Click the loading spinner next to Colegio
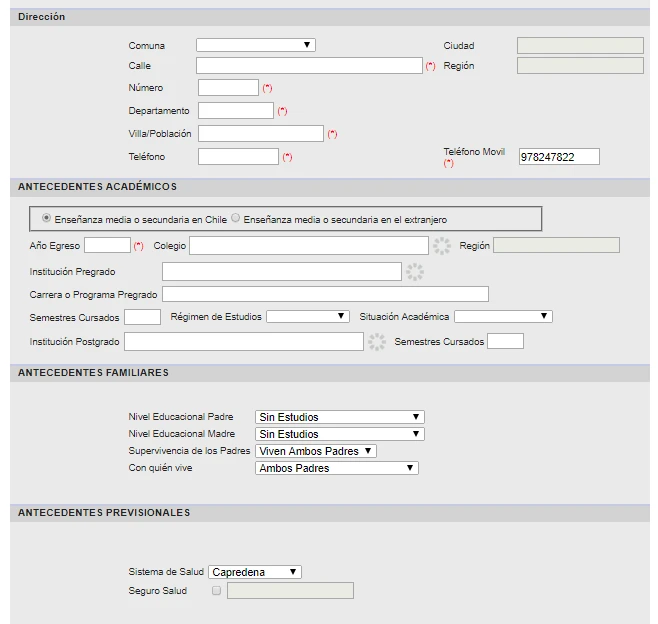The width and height of the screenshot is (658, 624). (442, 246)
